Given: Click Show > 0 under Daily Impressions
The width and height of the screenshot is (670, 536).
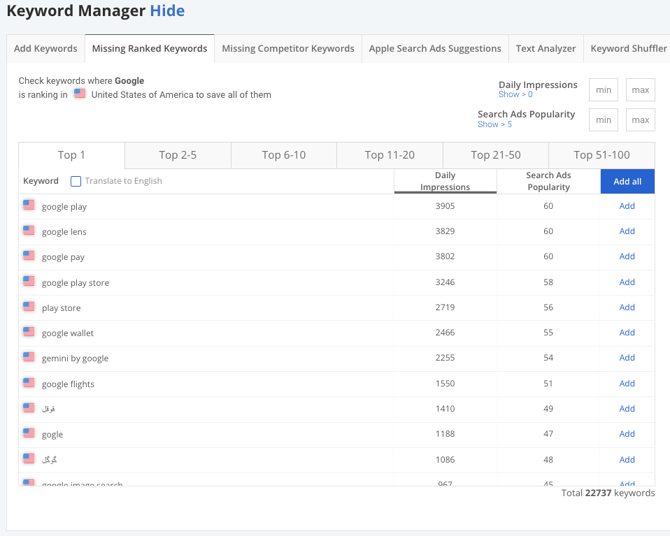Looking at the screenshot, I should click(x=515, y=95).
